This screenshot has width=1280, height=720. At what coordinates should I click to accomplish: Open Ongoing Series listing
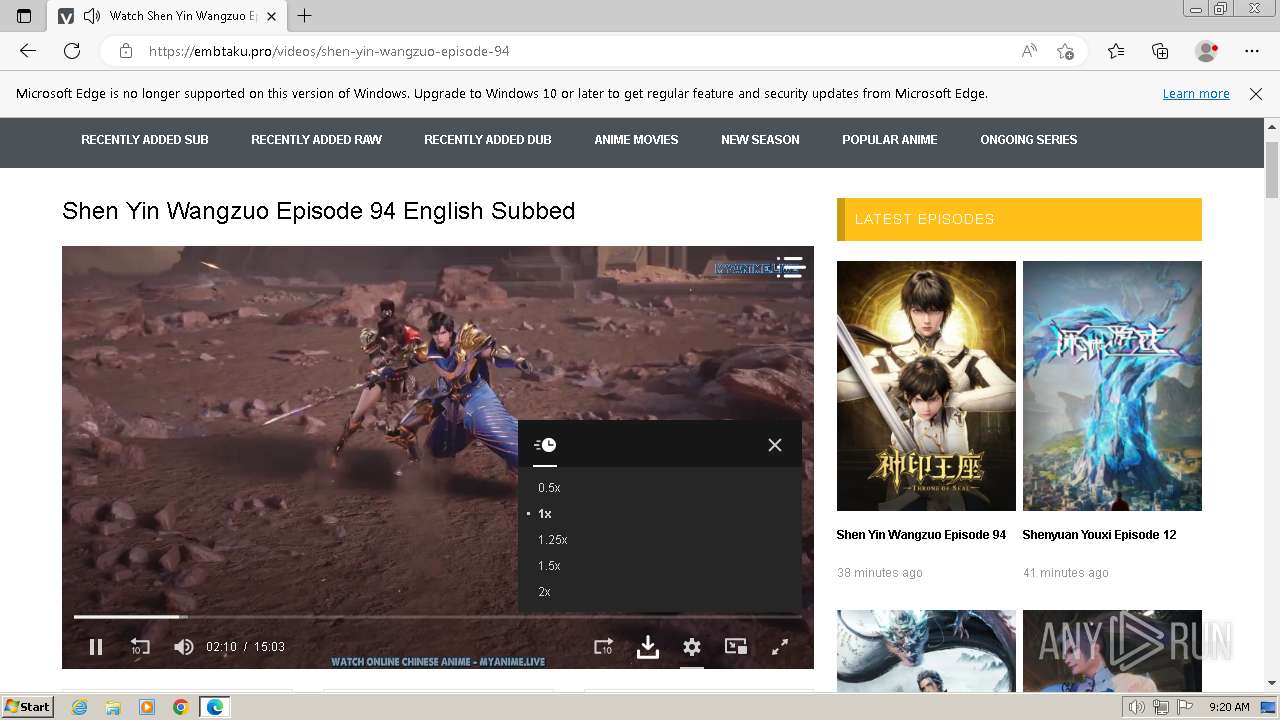(1029, 140)
